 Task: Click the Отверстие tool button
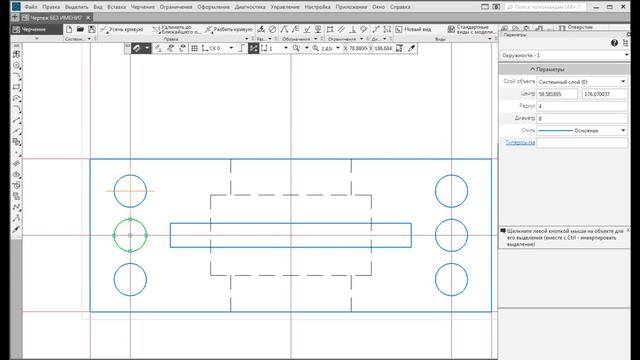[576, 27]
